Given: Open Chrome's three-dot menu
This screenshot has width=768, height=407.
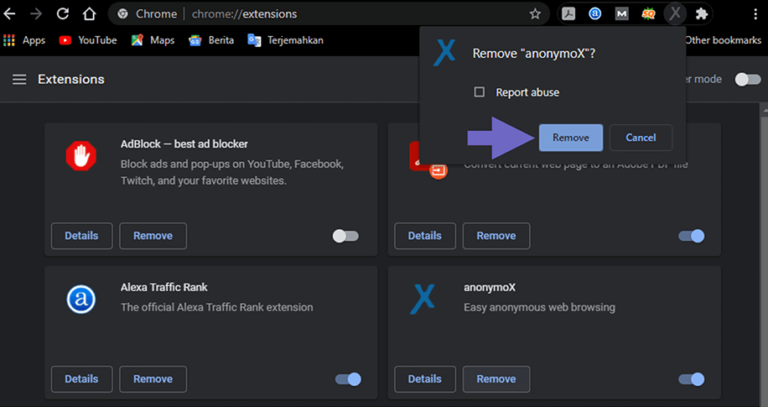Looking at the screenshot, I should click(x=756, y=14).
